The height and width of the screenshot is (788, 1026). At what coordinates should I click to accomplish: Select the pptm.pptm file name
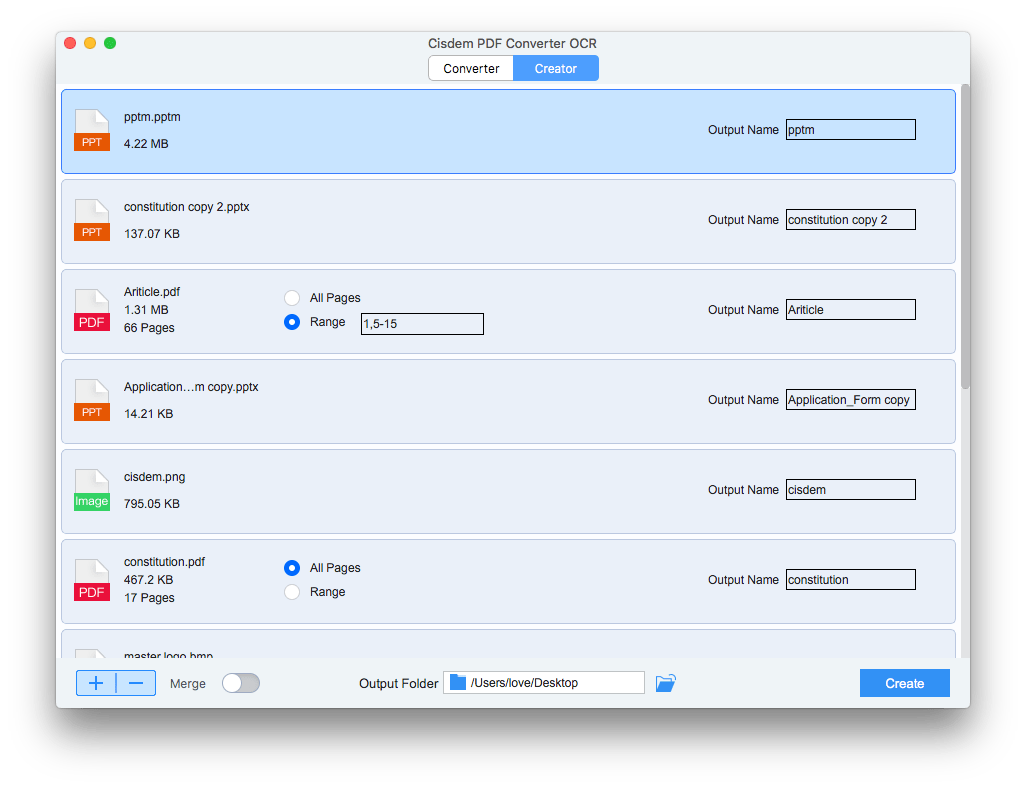(x=152, y=117)
